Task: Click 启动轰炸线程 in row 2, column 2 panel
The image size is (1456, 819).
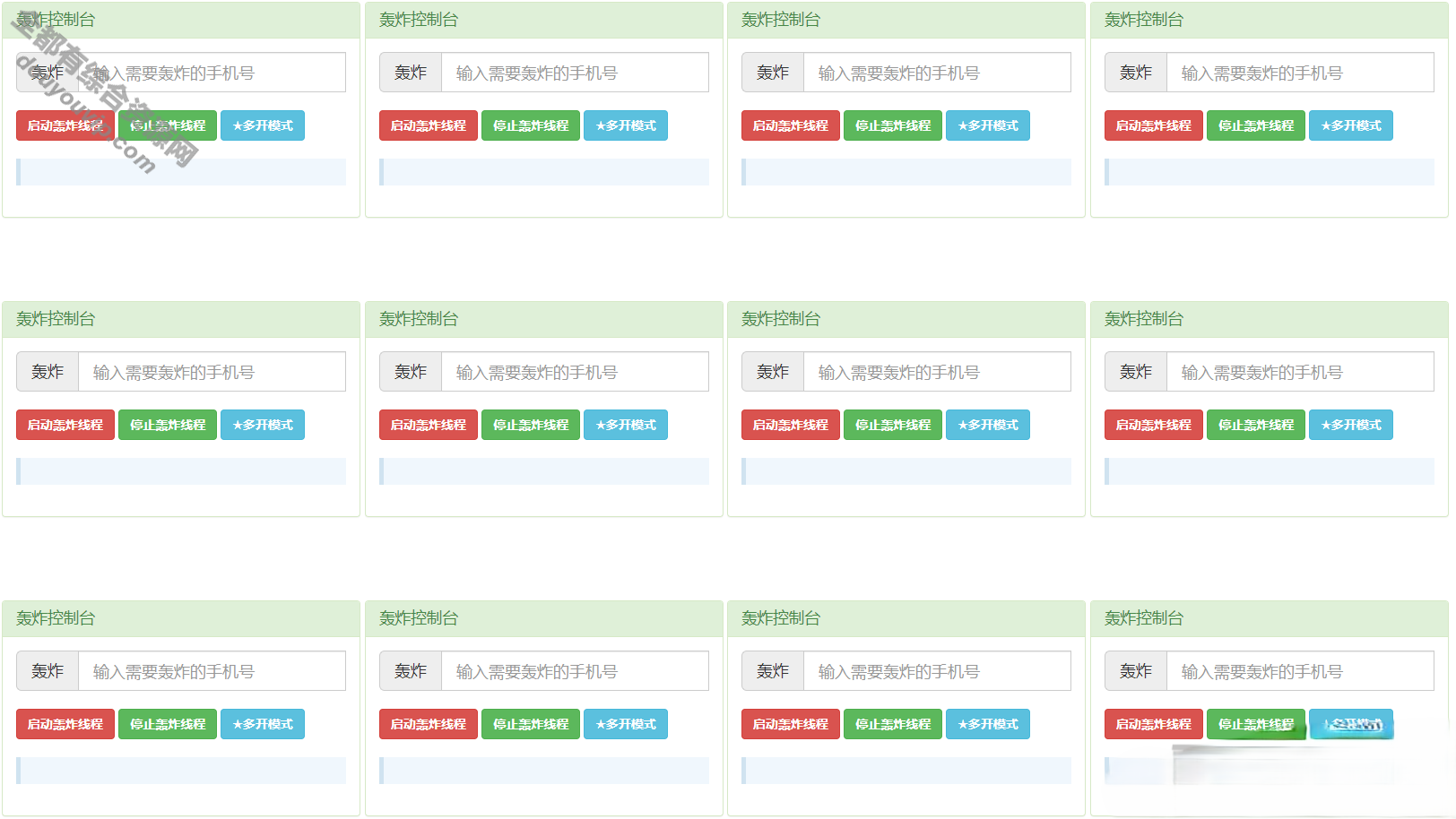Action: tap(429, 425)
